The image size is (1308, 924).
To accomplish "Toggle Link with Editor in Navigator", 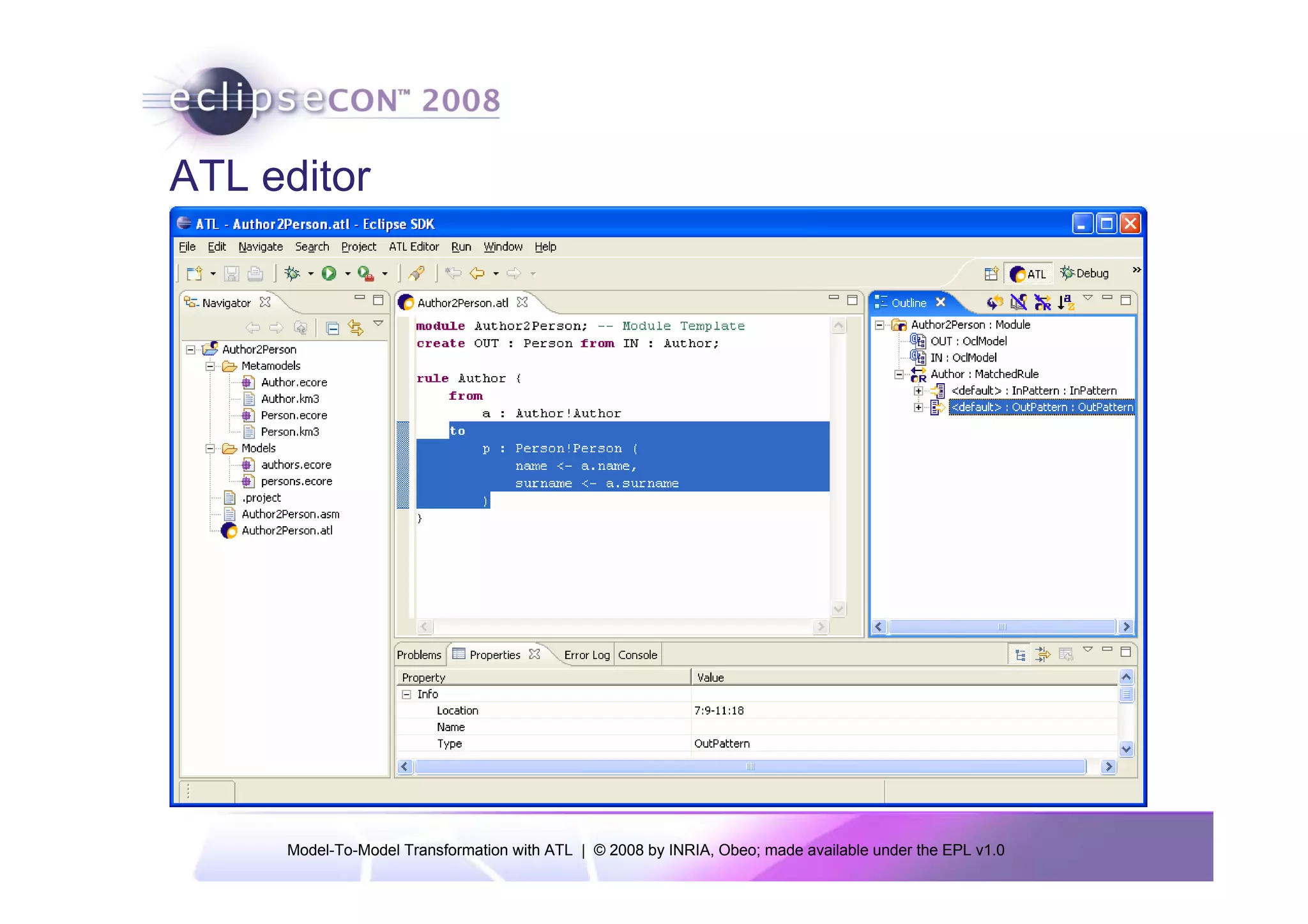I will click(x=356, y=328).
